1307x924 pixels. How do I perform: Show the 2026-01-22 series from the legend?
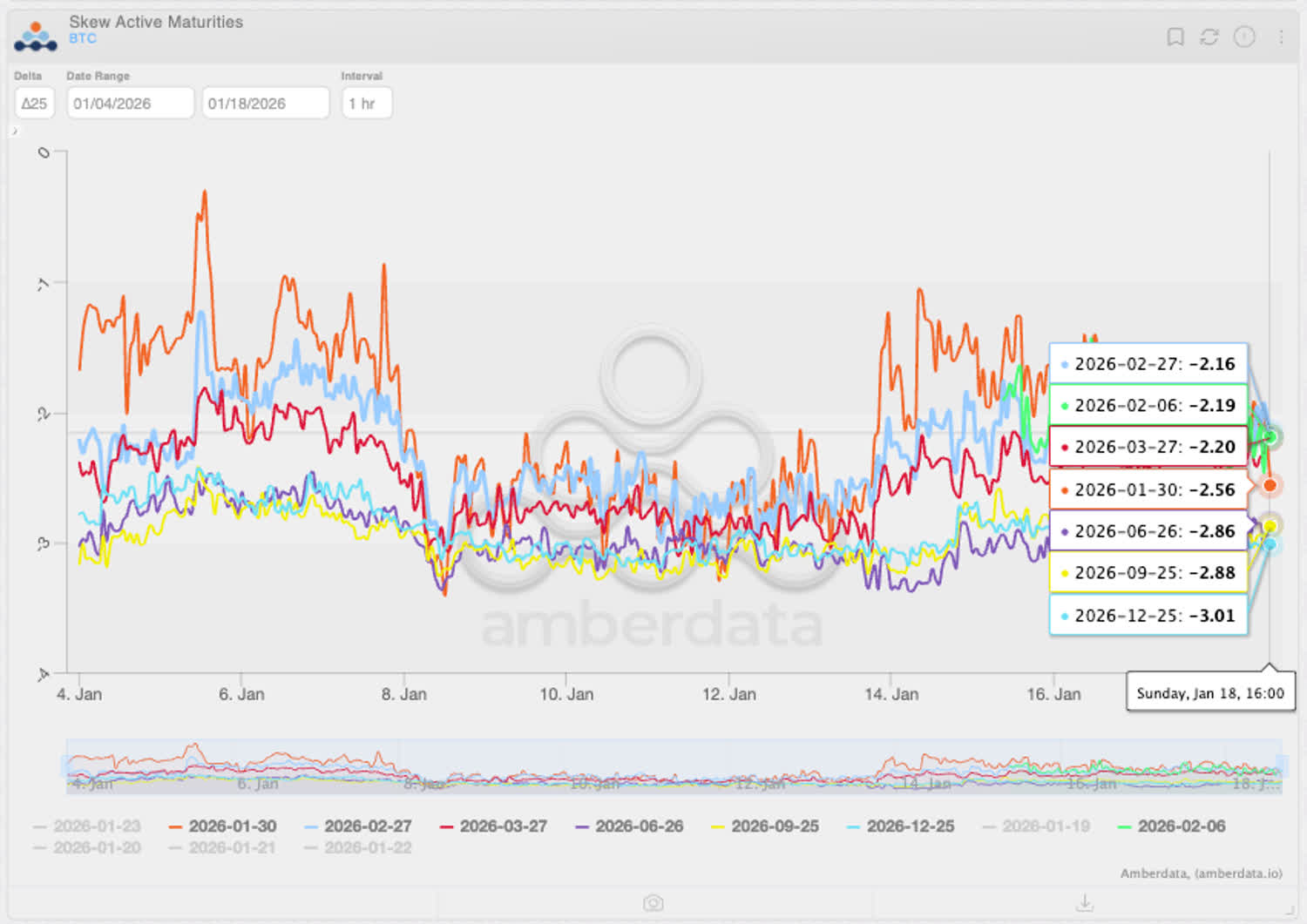tap(358, 848)
